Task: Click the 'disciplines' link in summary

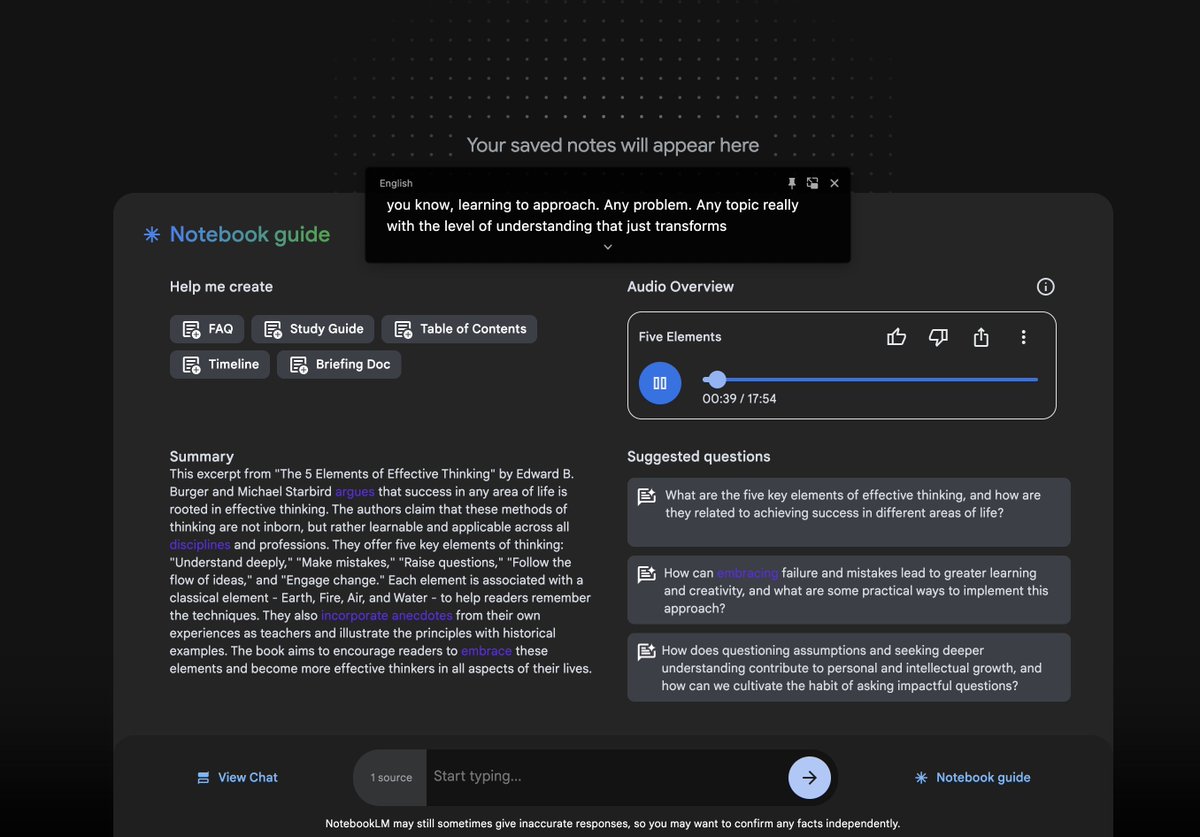Action: [x=200, y=545]
